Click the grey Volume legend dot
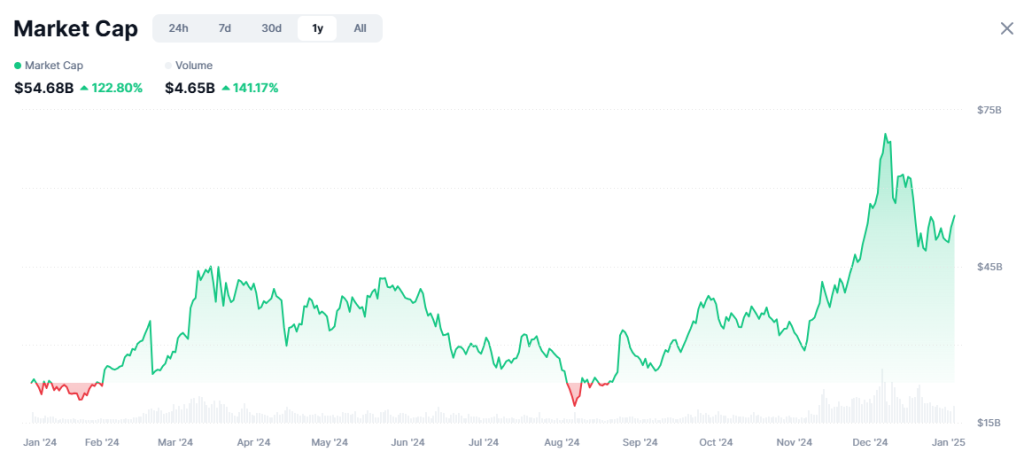The height and width of the screenshot is (467, 1024). [x=168, y=66]
